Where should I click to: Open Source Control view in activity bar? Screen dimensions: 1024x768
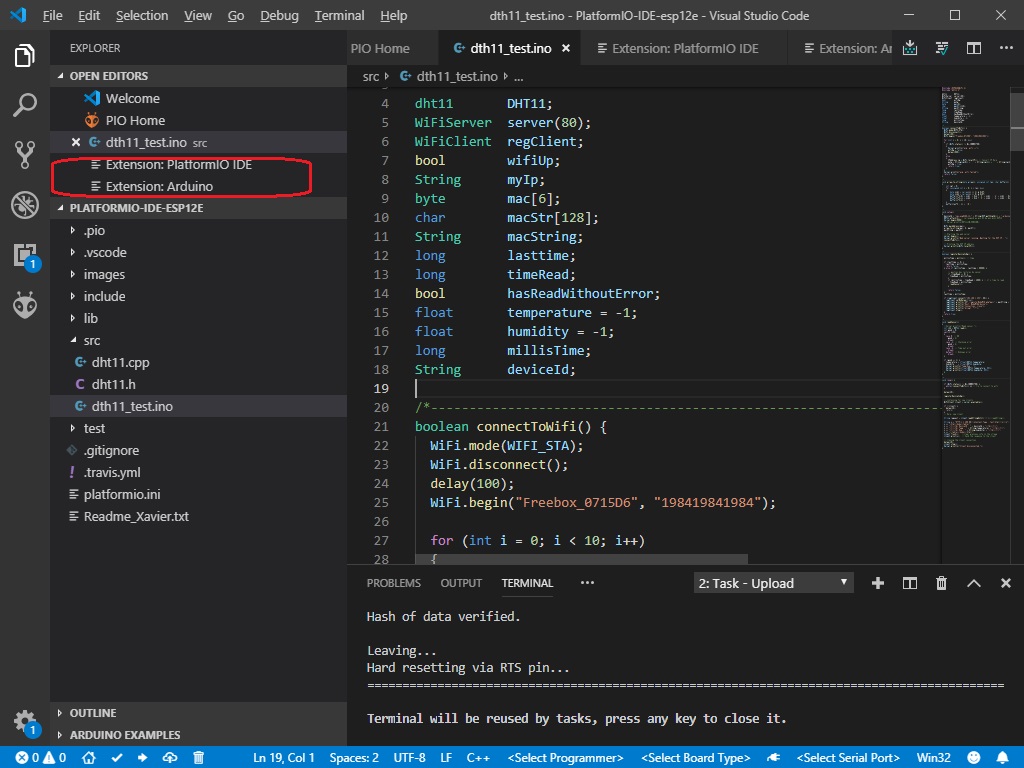tap(25, 155)
